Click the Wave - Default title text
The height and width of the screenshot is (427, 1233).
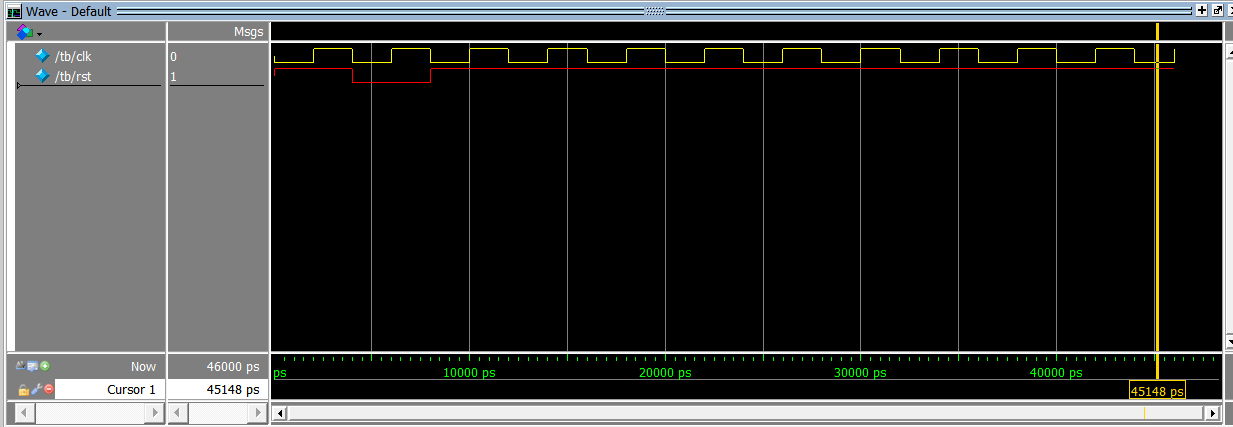click(68, 11)
